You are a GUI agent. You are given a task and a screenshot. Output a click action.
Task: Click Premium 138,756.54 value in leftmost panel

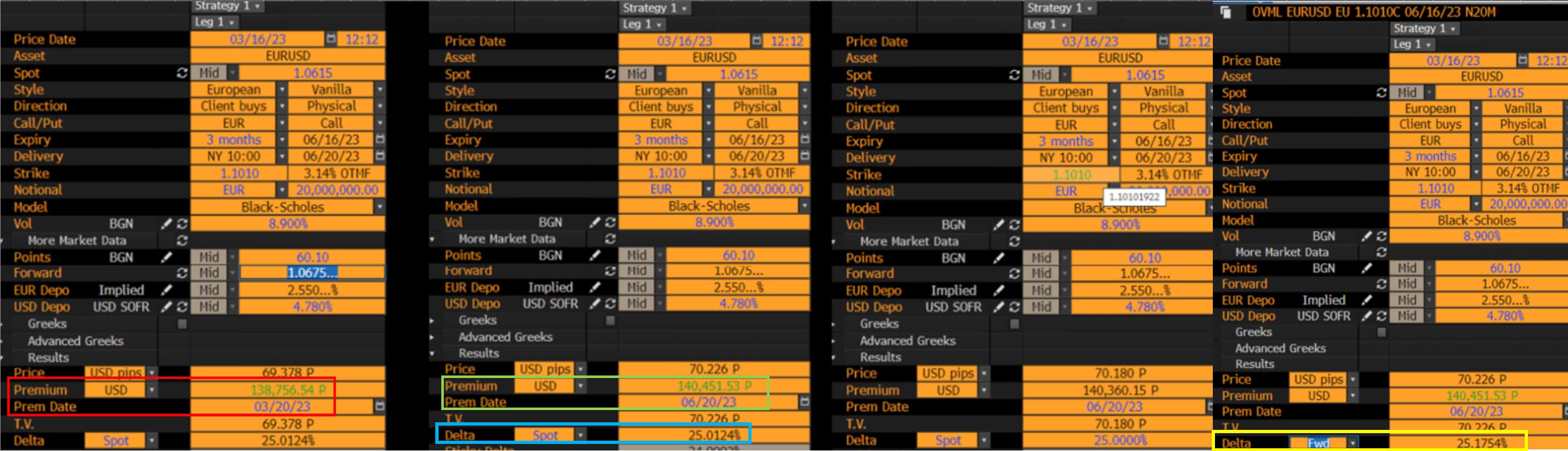tap(288, 390)
